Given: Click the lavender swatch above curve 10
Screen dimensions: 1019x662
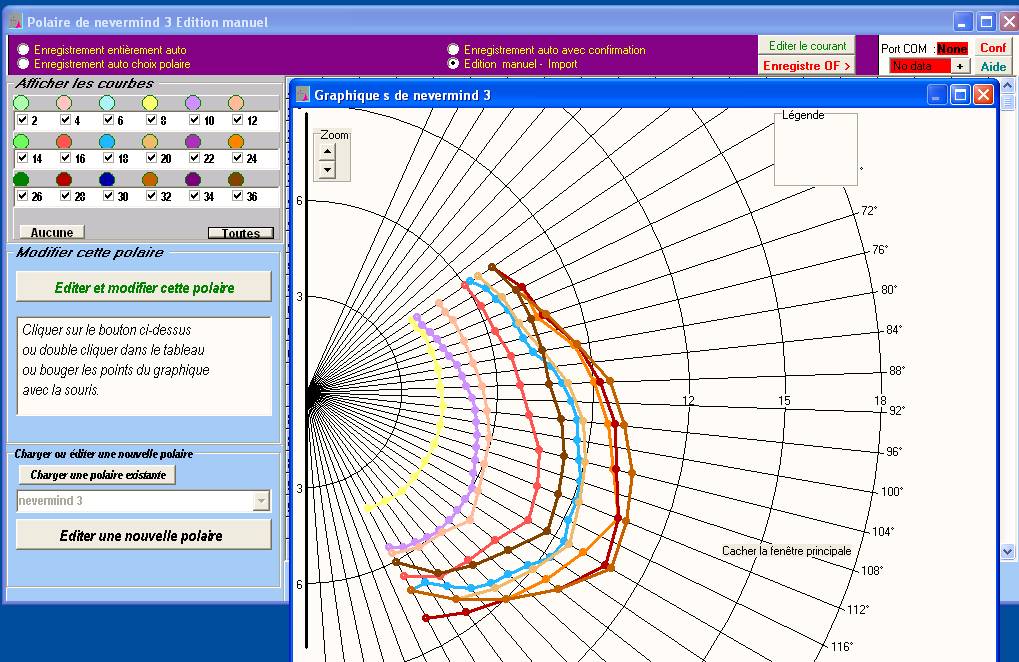Looking at the screenshot, I should [192, 103].
